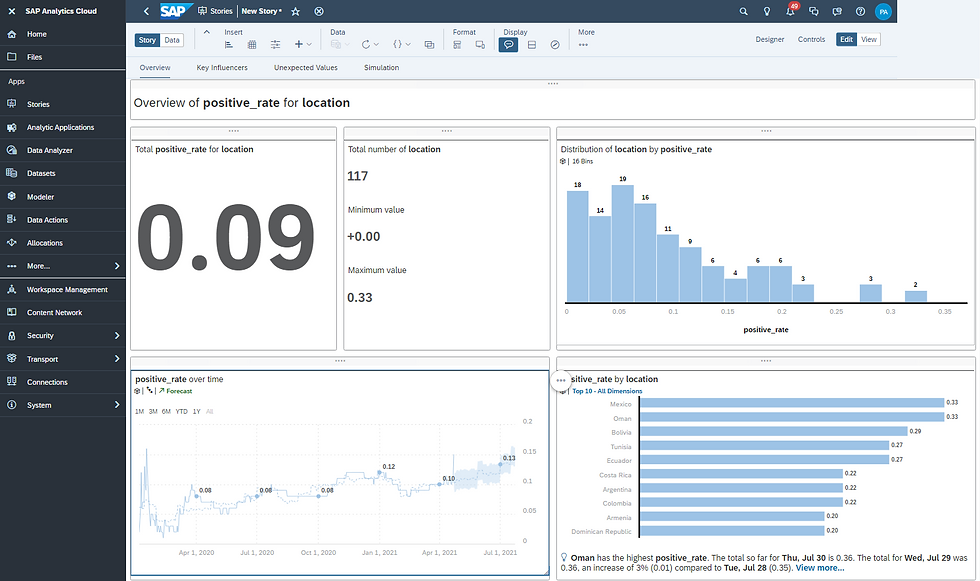Open Files in the side navigation
The width and height of the screenshot is (980, 581).
(62, 57)
